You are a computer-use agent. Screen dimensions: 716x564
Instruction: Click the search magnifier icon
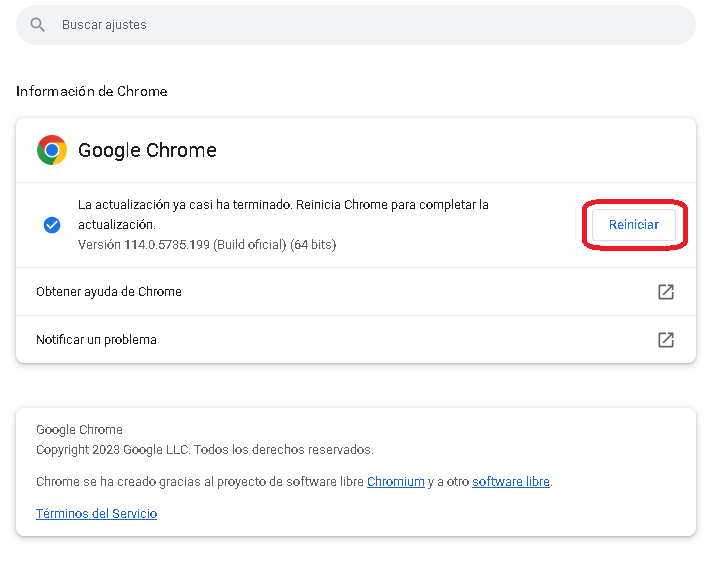click(37, 25)
